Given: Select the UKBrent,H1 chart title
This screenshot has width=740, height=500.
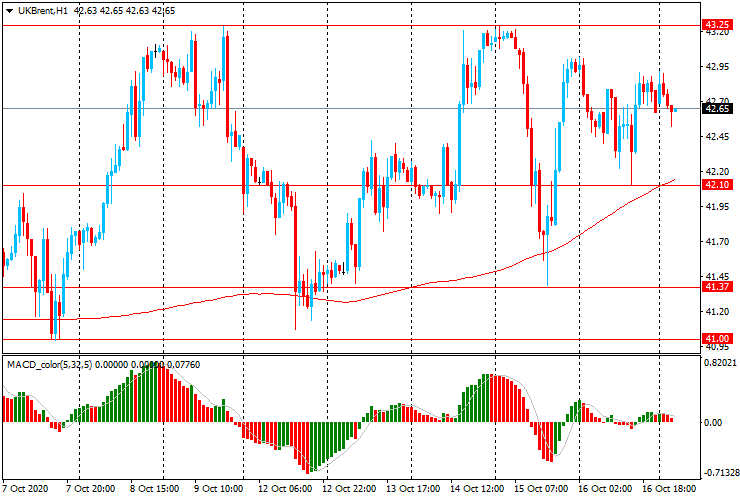Looking at the screenshot, I should (41, 10).
